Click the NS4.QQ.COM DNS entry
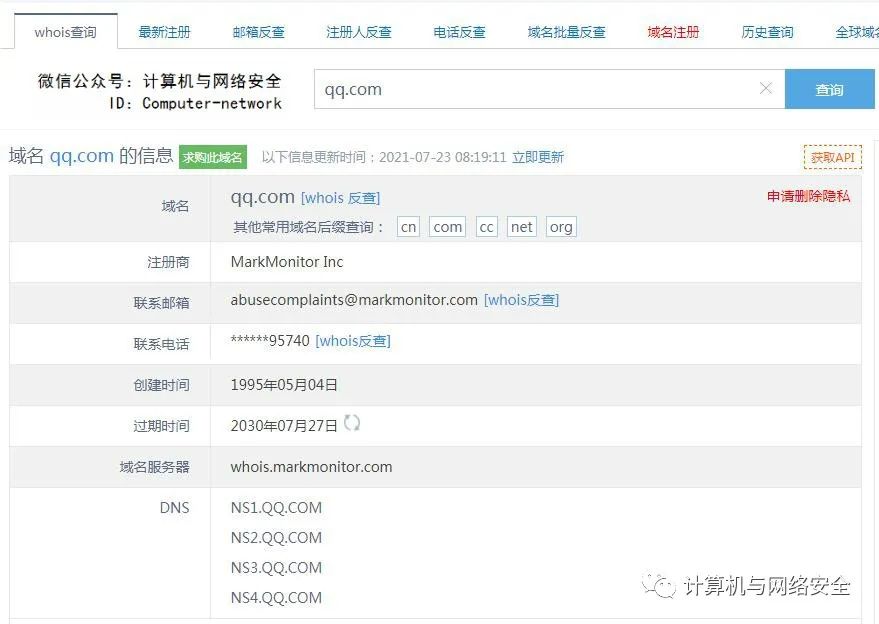Screen dimensions: 879x624 (x=276, y=598)
